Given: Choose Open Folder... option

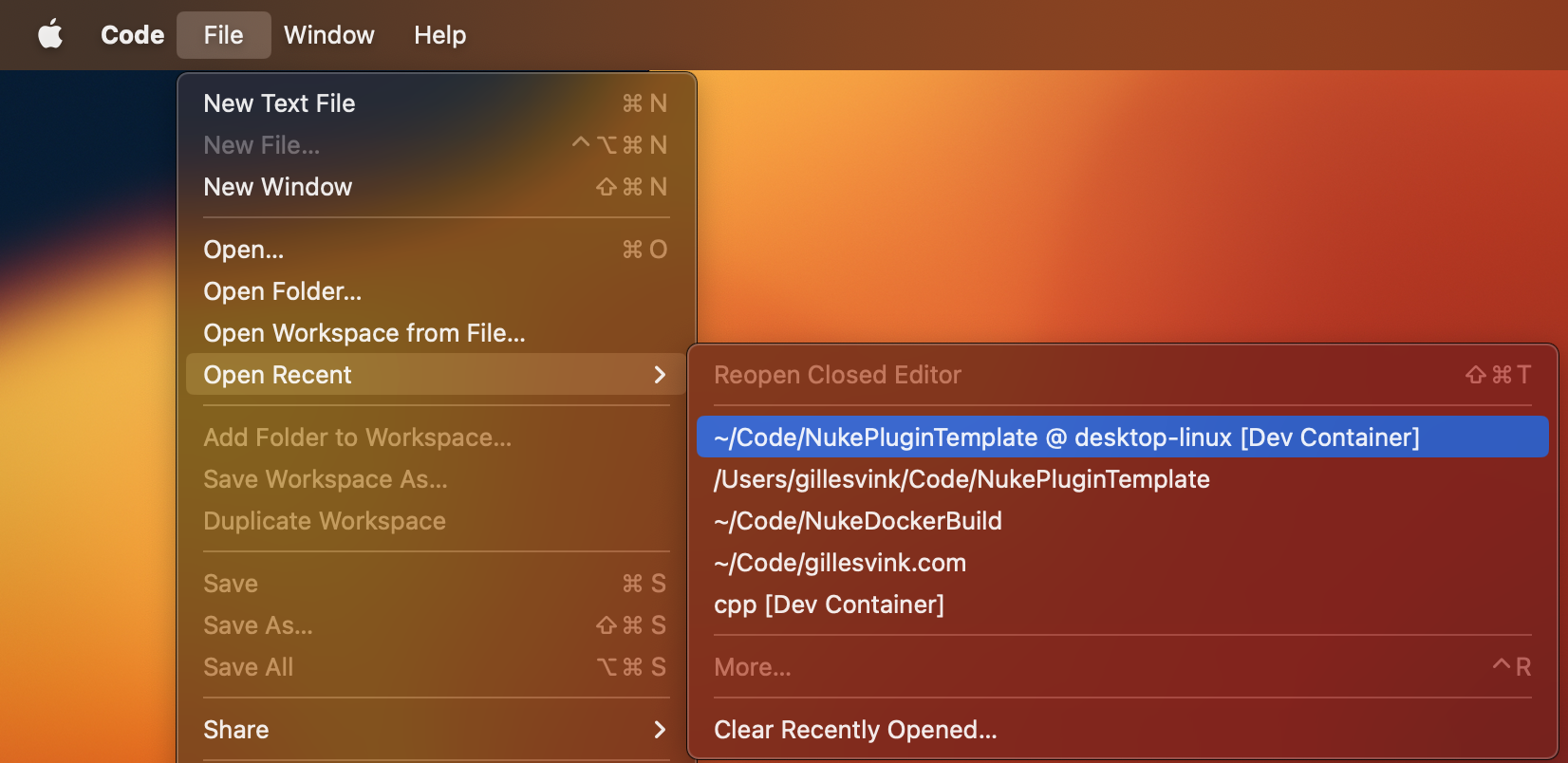Looking at the screenshot, I should coord(282,291).
